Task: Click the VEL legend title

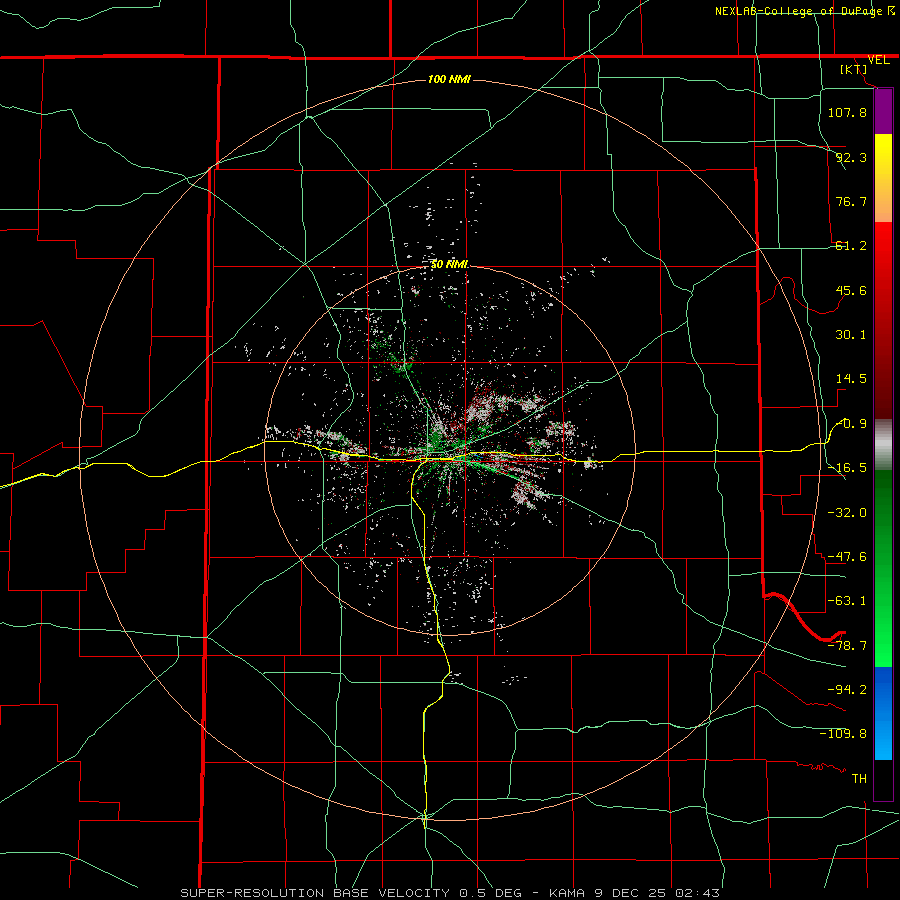Action: click(x=878, y=60)
